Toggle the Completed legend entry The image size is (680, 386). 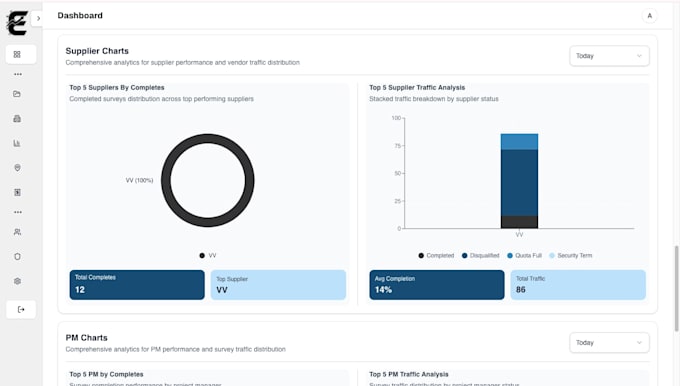(436, 255)
